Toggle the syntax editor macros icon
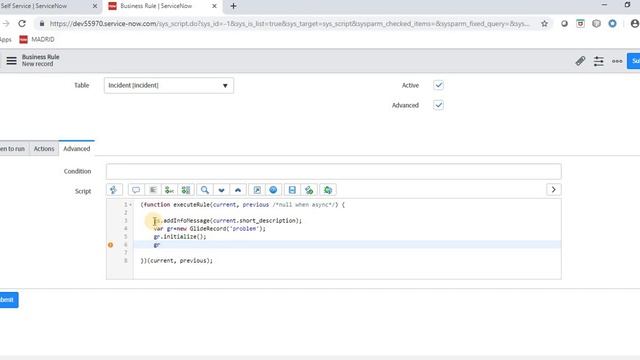 (x=114, y=190)
